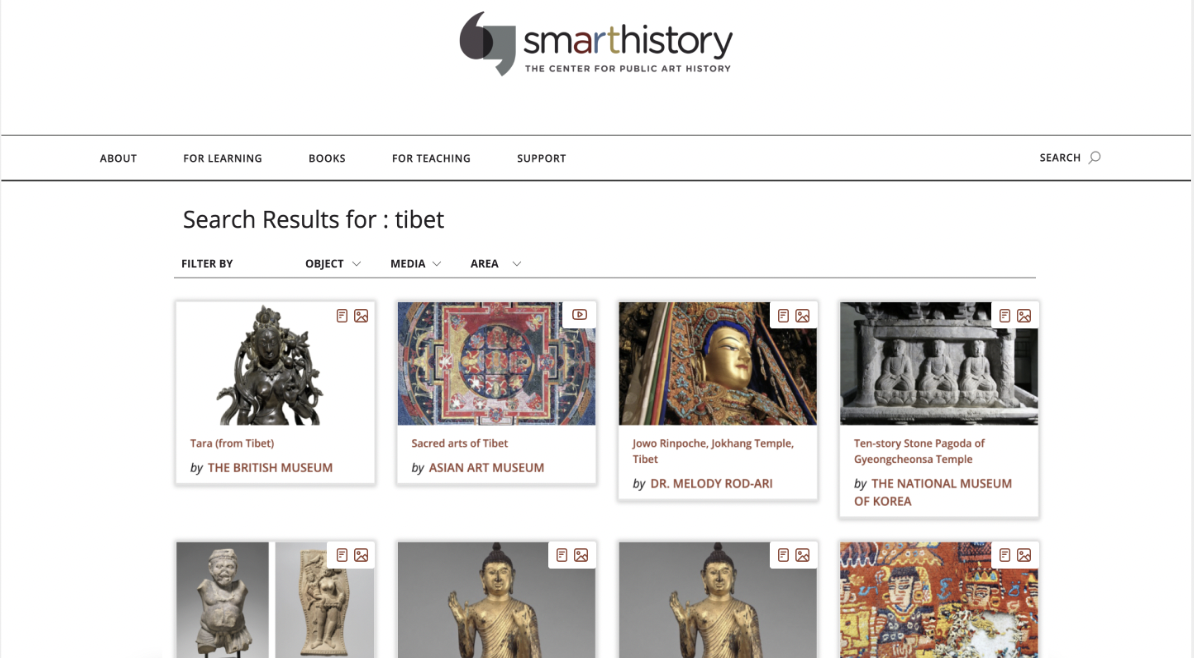
Task: Open the Tara (from Tibet) title link
Action: (232, 443)
